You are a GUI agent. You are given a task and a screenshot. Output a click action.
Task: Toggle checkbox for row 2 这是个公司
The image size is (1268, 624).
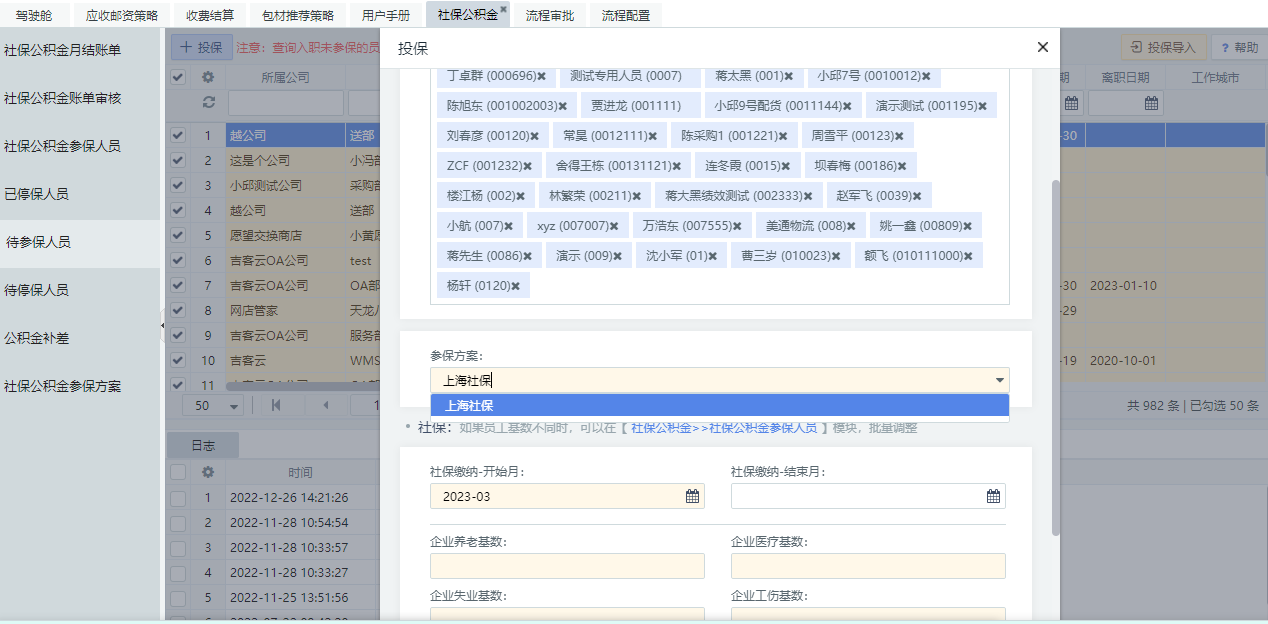point(177,160)
